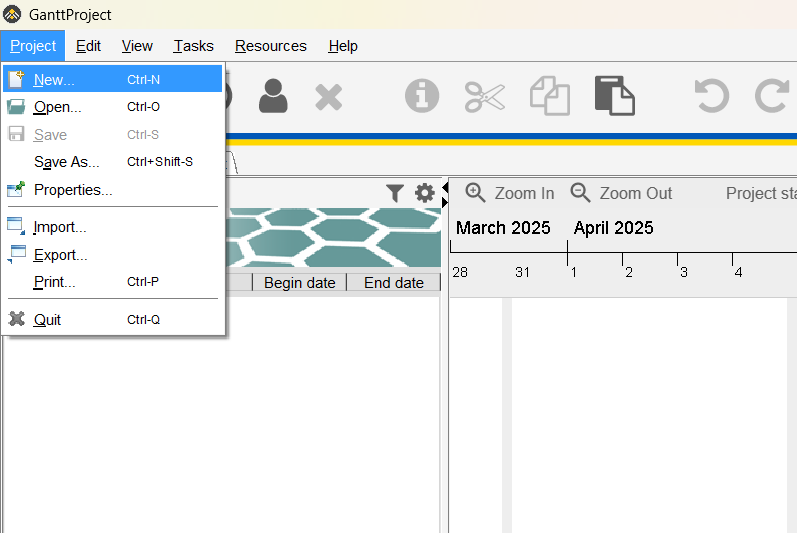Click the Open folder icon in menu
The image size is (797, 533).
coord(16,107)
